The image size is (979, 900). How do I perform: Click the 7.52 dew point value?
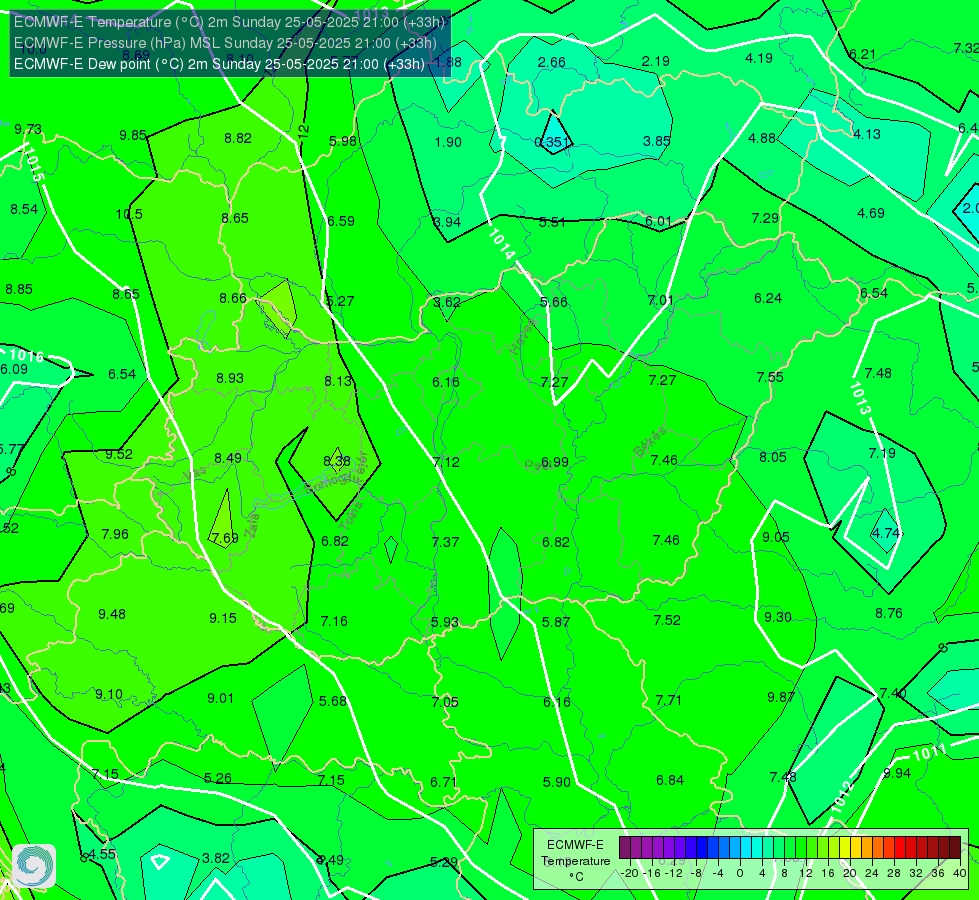[667, 620]
